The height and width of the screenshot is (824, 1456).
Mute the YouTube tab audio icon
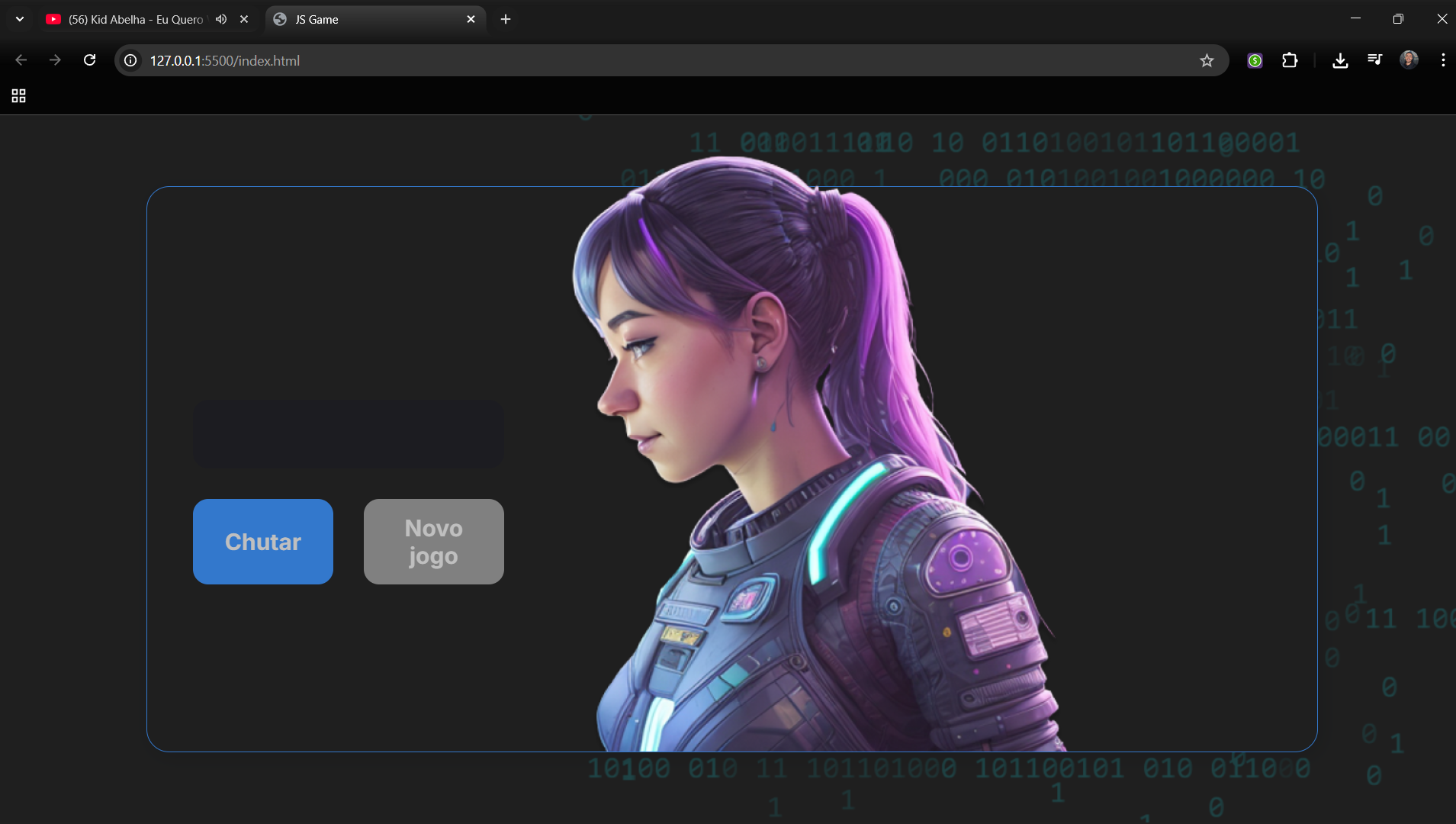tap(221, 19)
